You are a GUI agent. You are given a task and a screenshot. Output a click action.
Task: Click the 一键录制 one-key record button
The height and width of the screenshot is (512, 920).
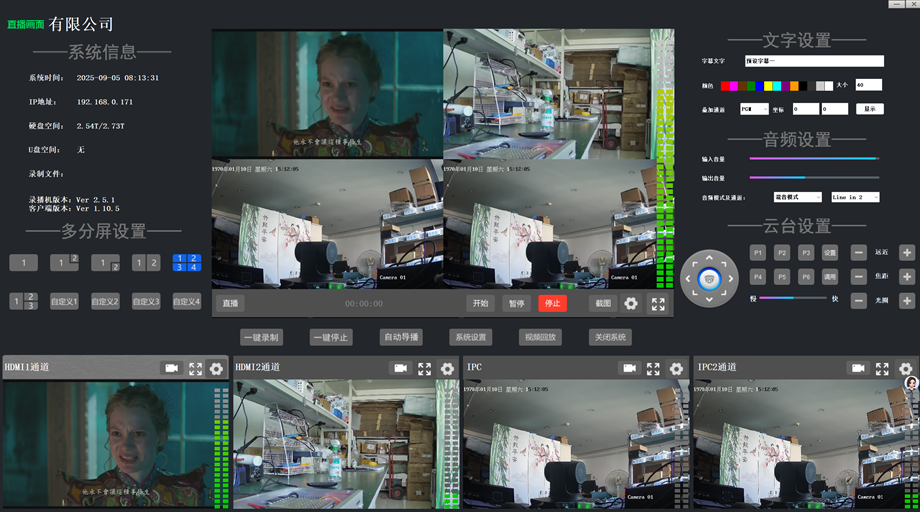(x=261, y=337)
